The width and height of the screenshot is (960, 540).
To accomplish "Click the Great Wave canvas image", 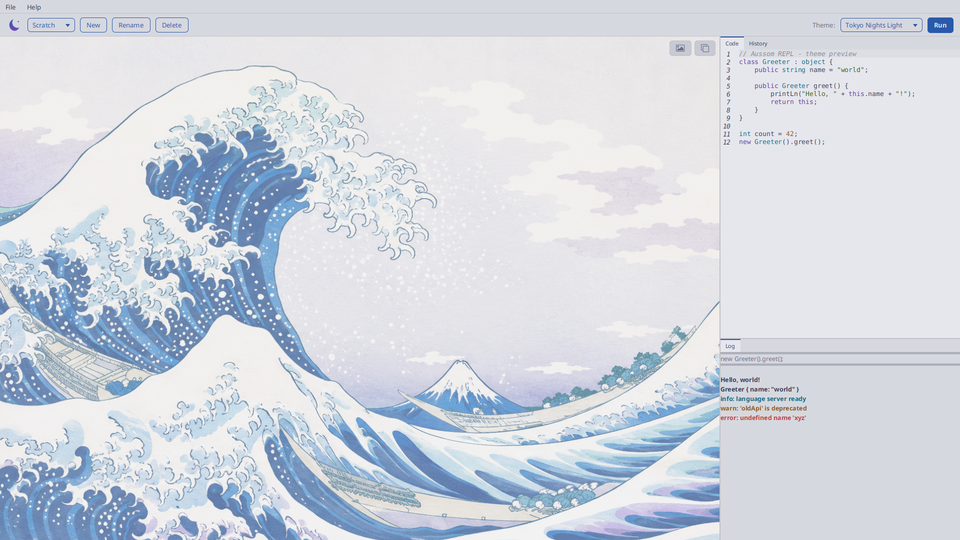I will 359,288.
